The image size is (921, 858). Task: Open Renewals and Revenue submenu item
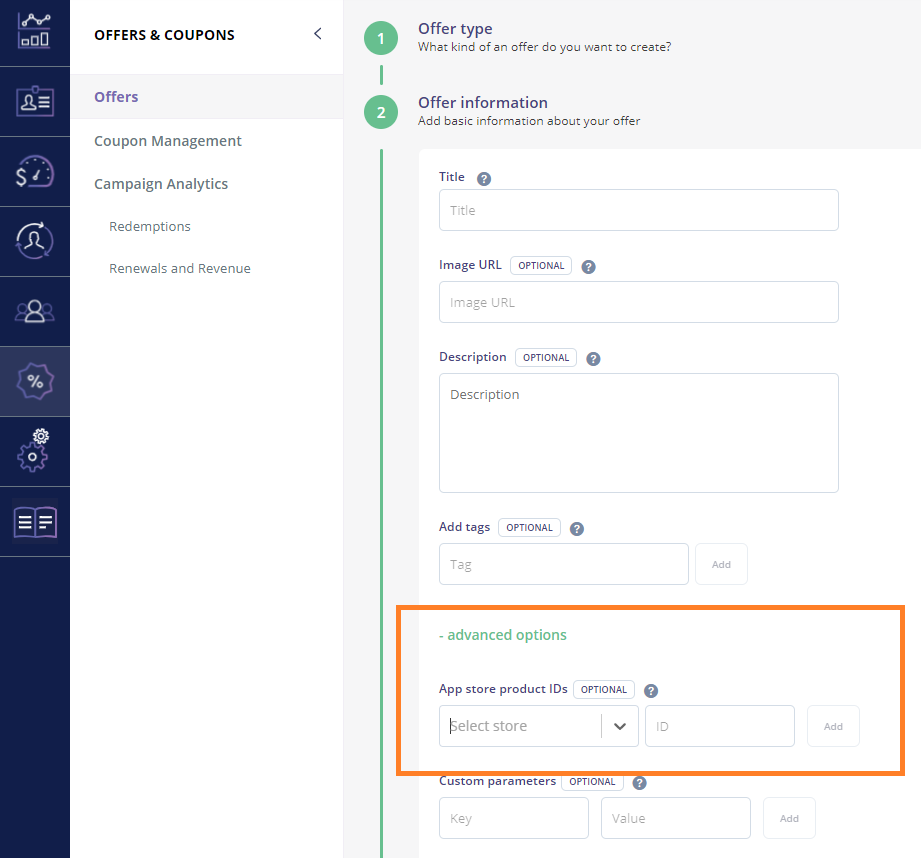click(180, 268)
